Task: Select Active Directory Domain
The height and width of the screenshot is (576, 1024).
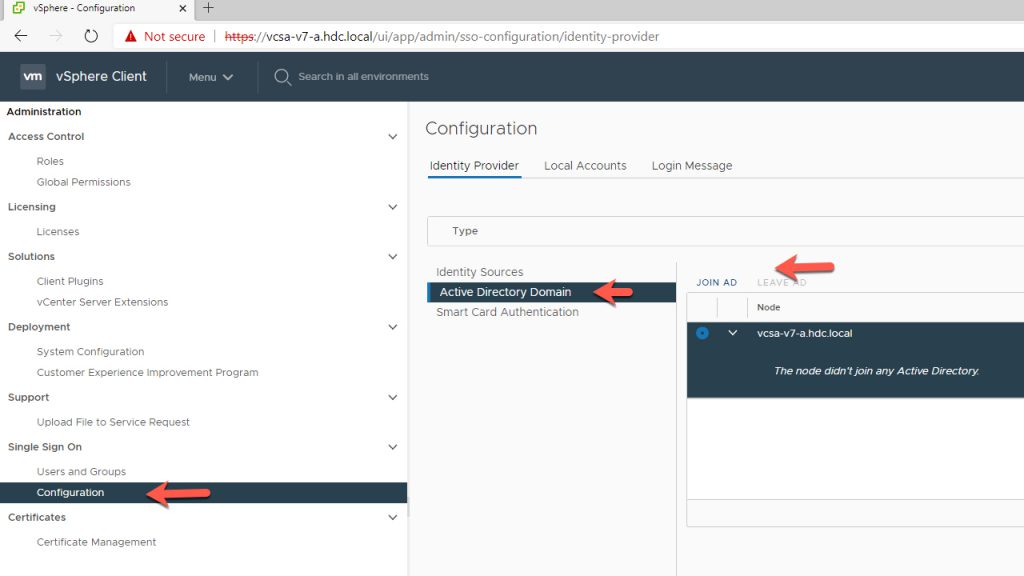Action: click(x=551, y=292)
